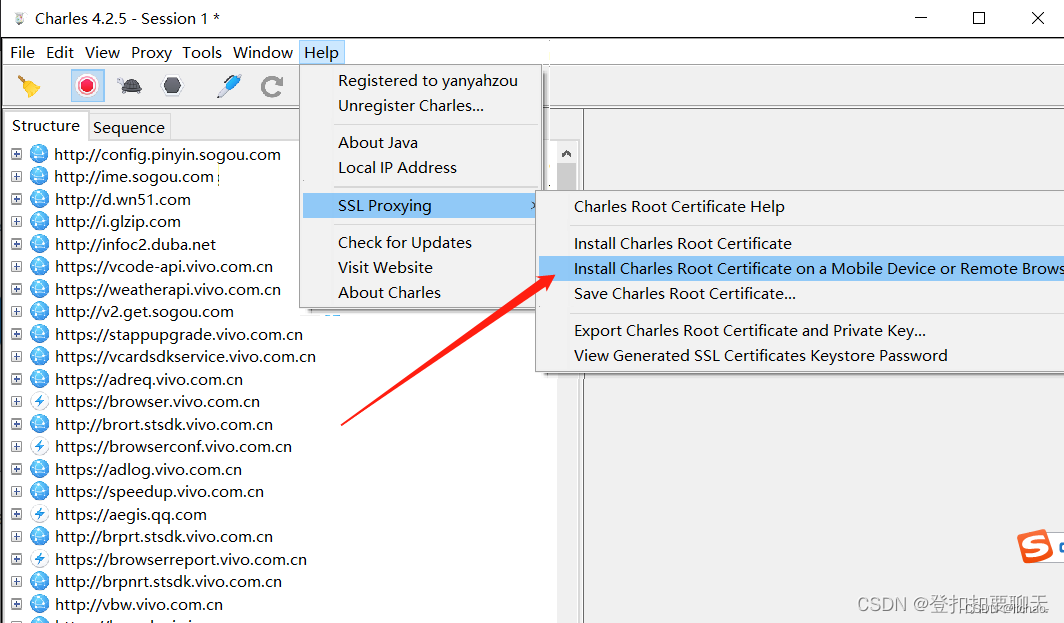Image resolution: width=1064 pixels, height=623 pixels.
Task: Expand vcode-api.vivo.com.cn host node
Action: click(x=16, y=267)
